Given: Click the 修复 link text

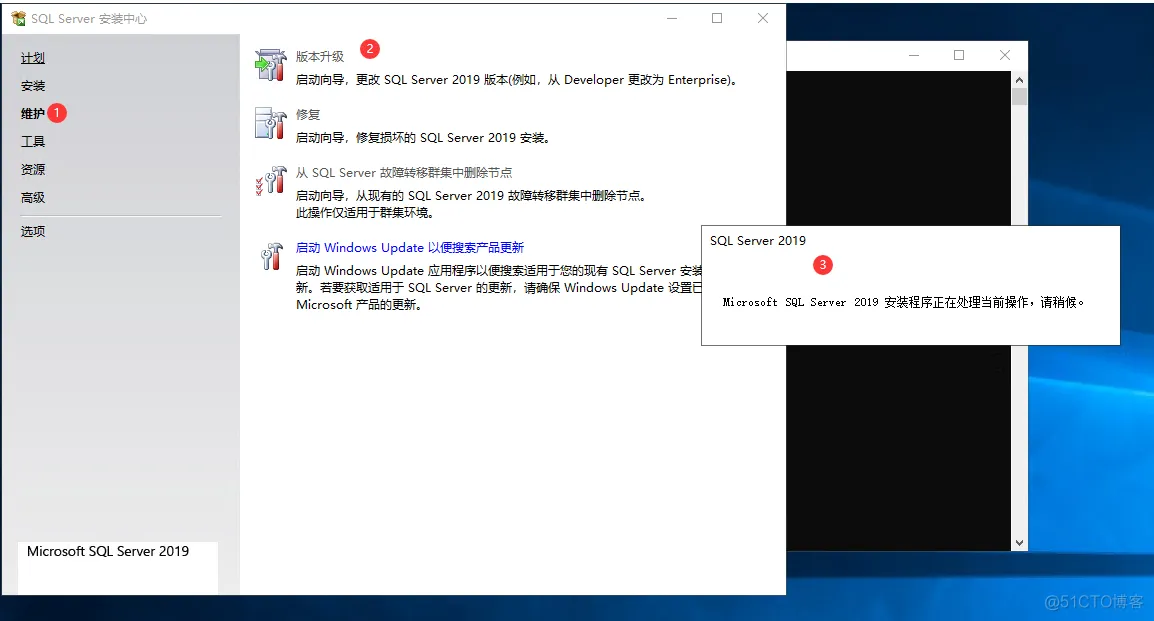Looking at the screenshot, I should (x=308, y=115).
